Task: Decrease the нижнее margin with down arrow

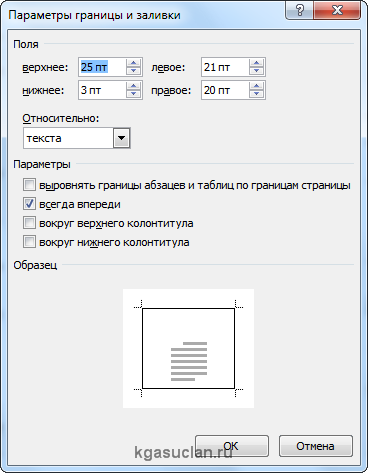Action: coord(134,94)
